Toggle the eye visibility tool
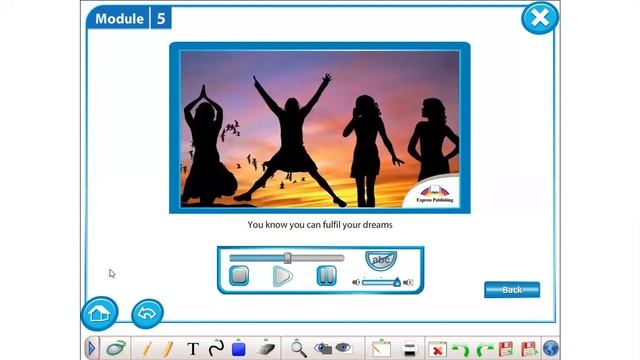 click(x=343, y=348)
